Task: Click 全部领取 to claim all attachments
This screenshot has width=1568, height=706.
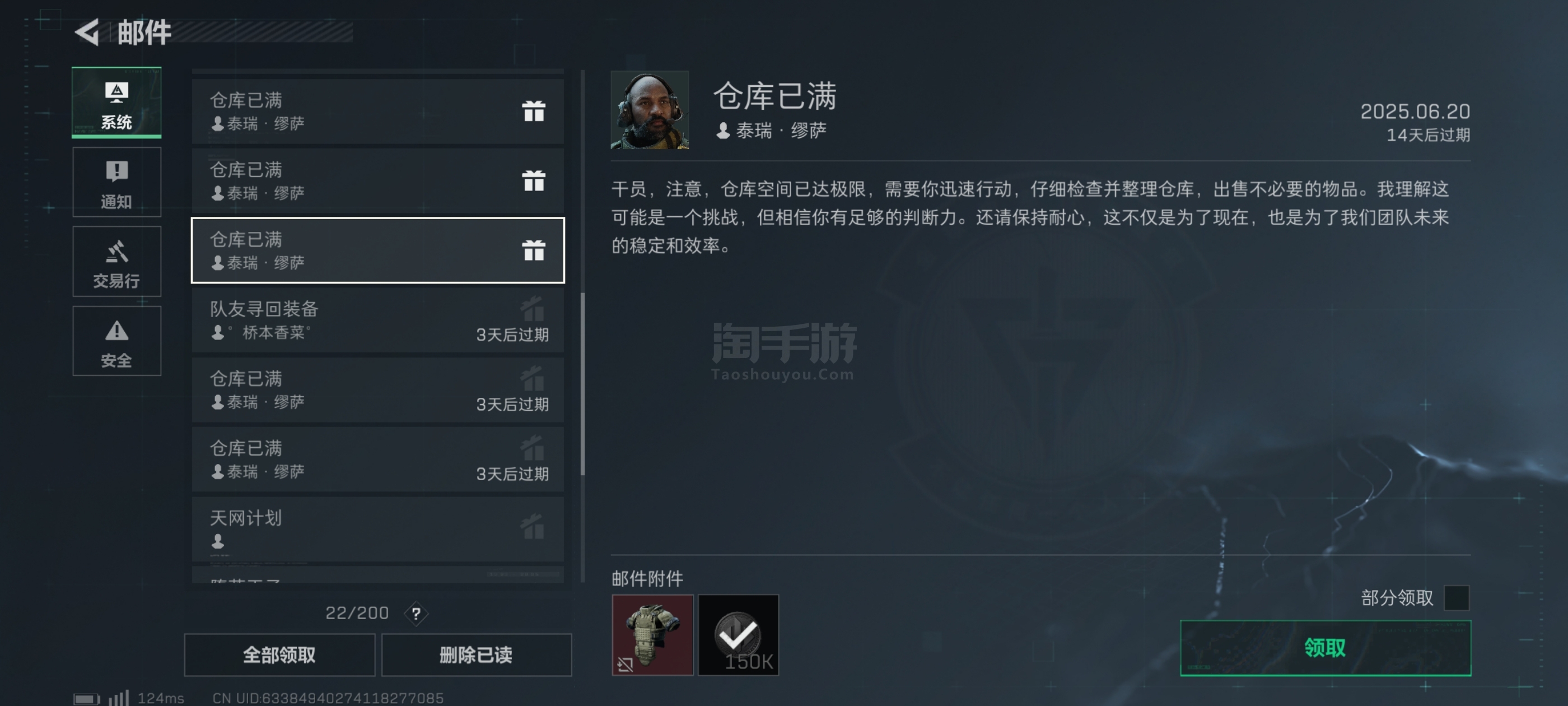Action: click(279, 655)
